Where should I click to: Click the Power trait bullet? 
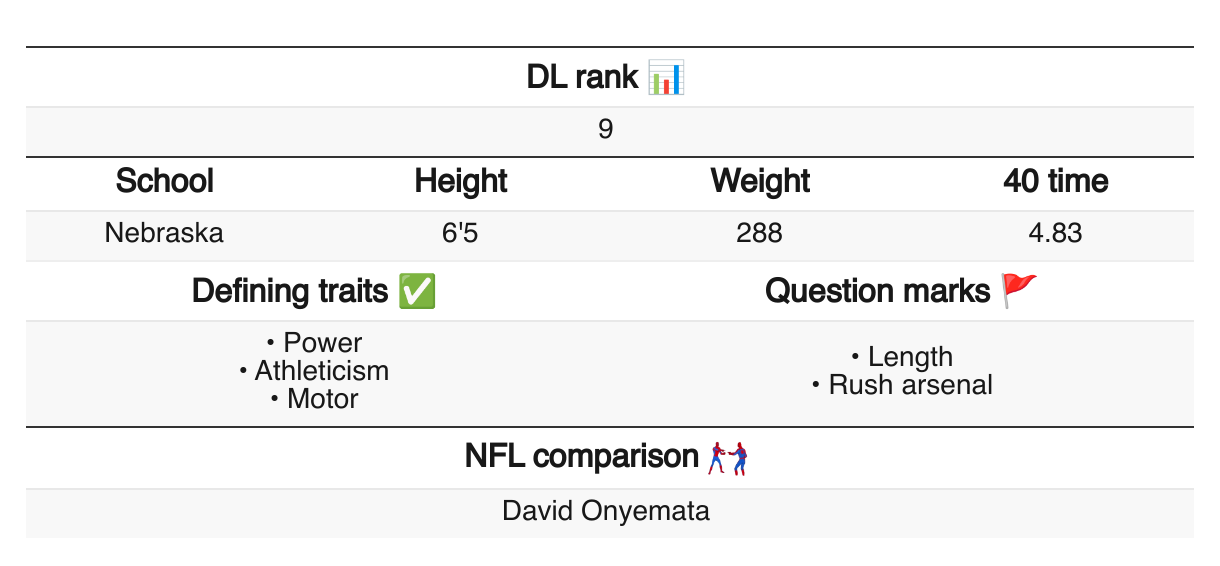[315, 343]
